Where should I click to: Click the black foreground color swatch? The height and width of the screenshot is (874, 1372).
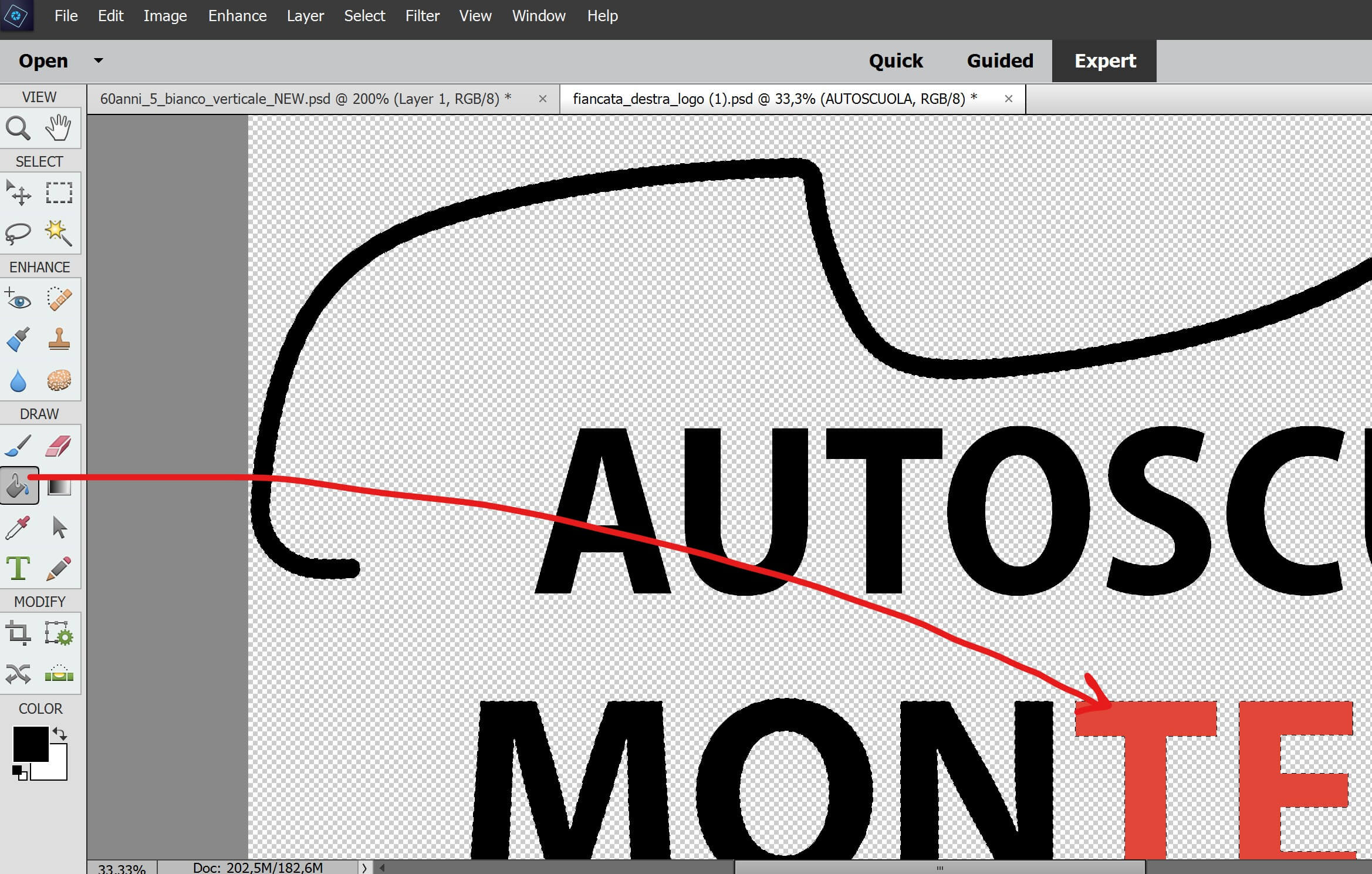point(29,743)
